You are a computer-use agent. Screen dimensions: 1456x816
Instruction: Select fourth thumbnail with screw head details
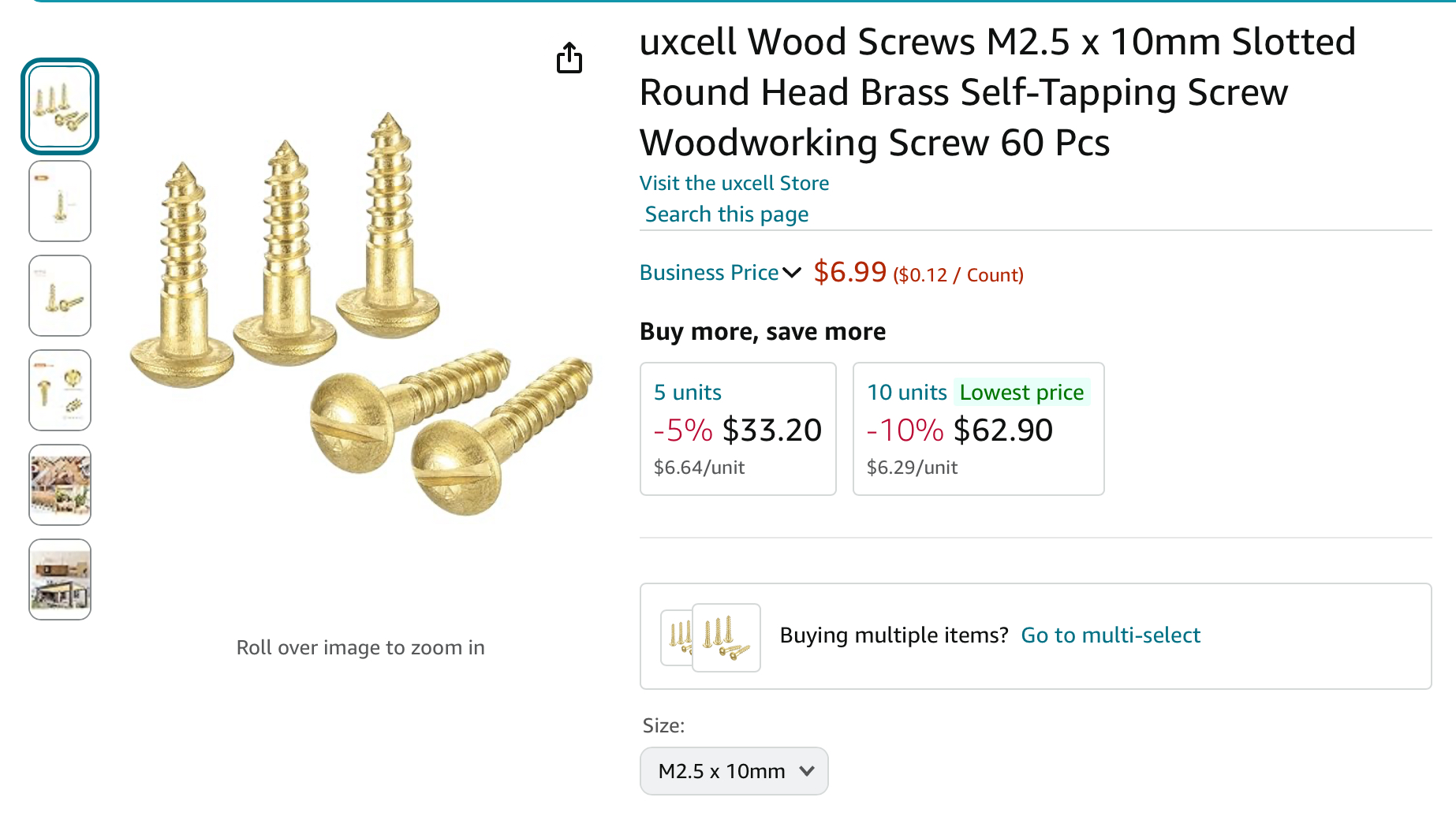click(x=60, y=390)
